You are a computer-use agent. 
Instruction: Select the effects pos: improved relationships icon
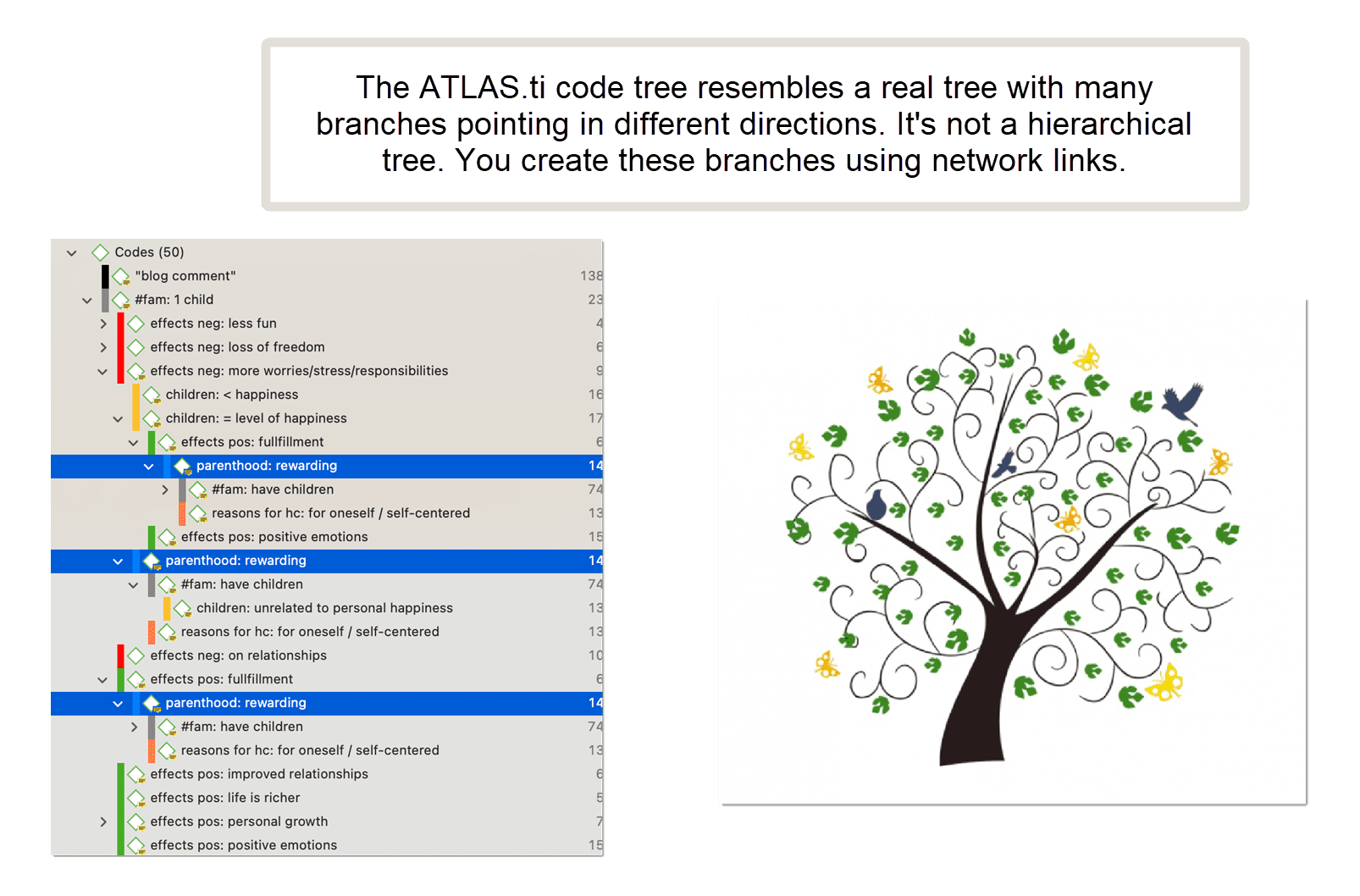136,774
